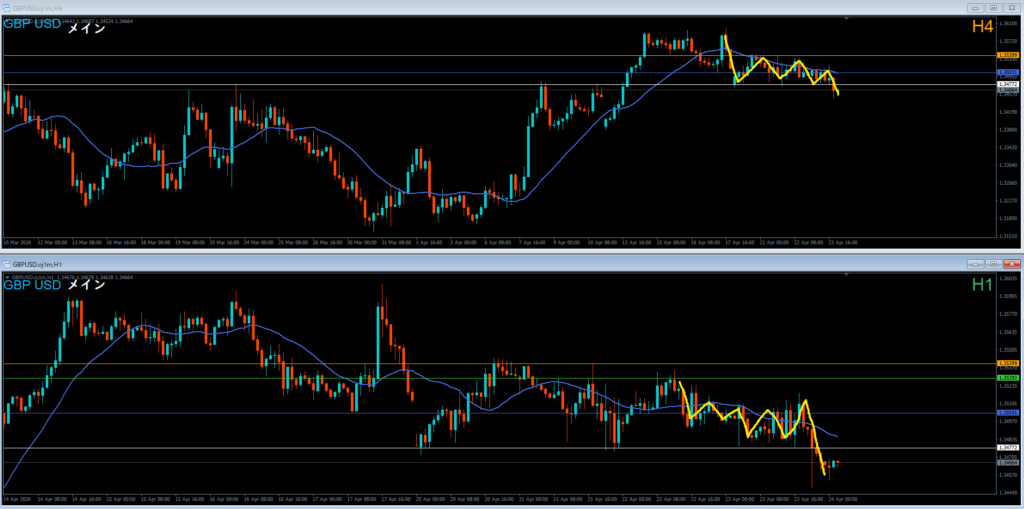This screenshot has height=509, width=1024.
Task: Select the white 1.34772 price label on H1
Action: (x=1008, y=448)
